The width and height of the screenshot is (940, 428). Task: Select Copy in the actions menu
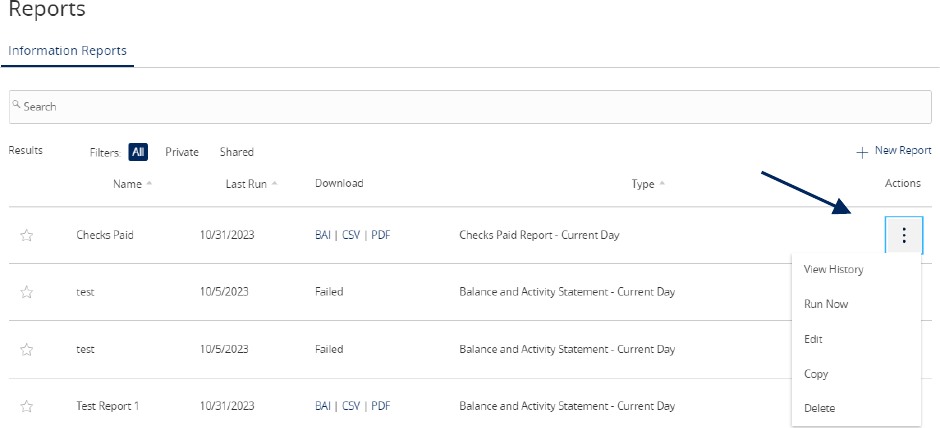(816, 373)
